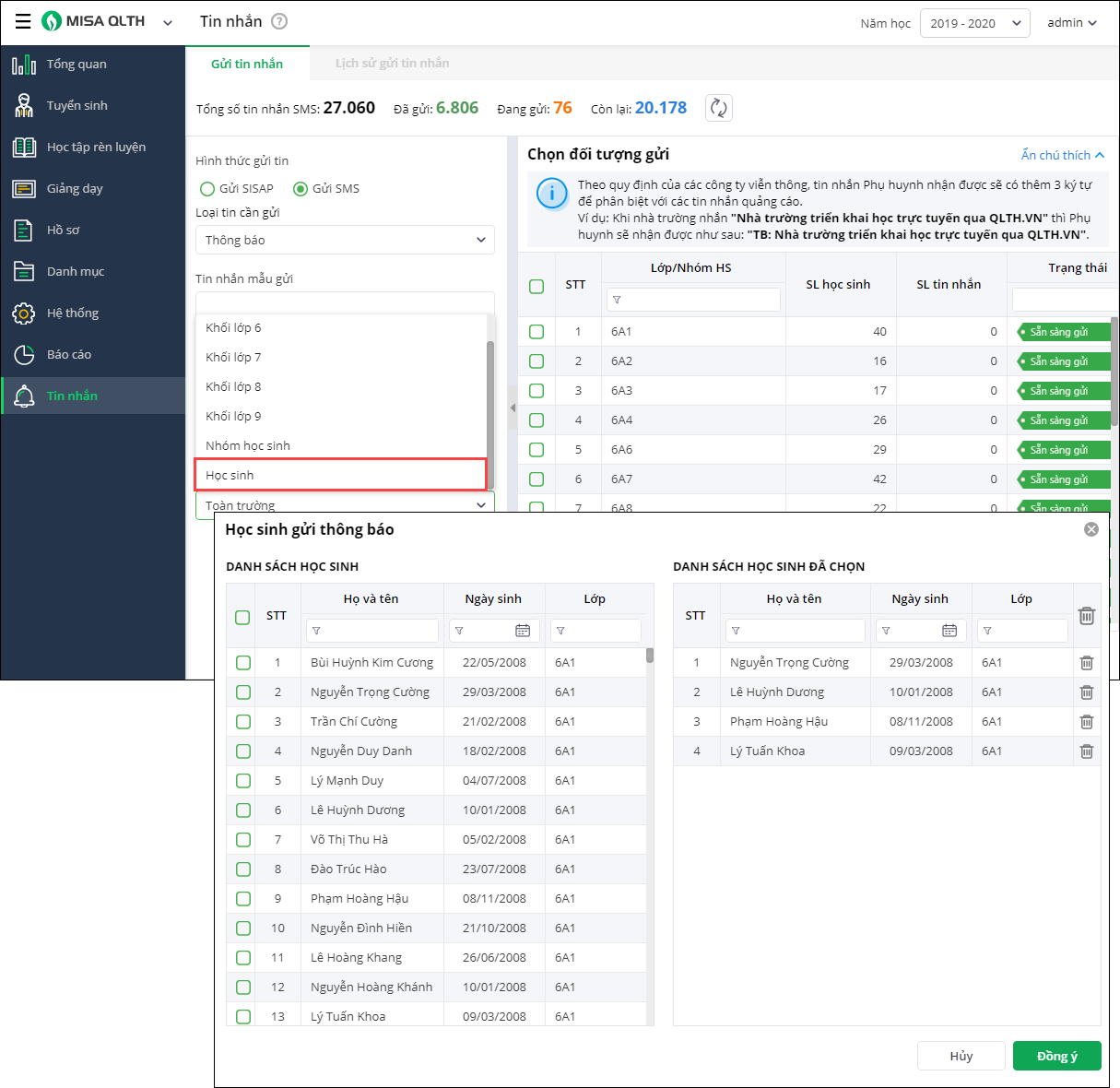Click the help question mark icon
The width and height of the screenshot is (1120, 1088).
pos(279,21)
